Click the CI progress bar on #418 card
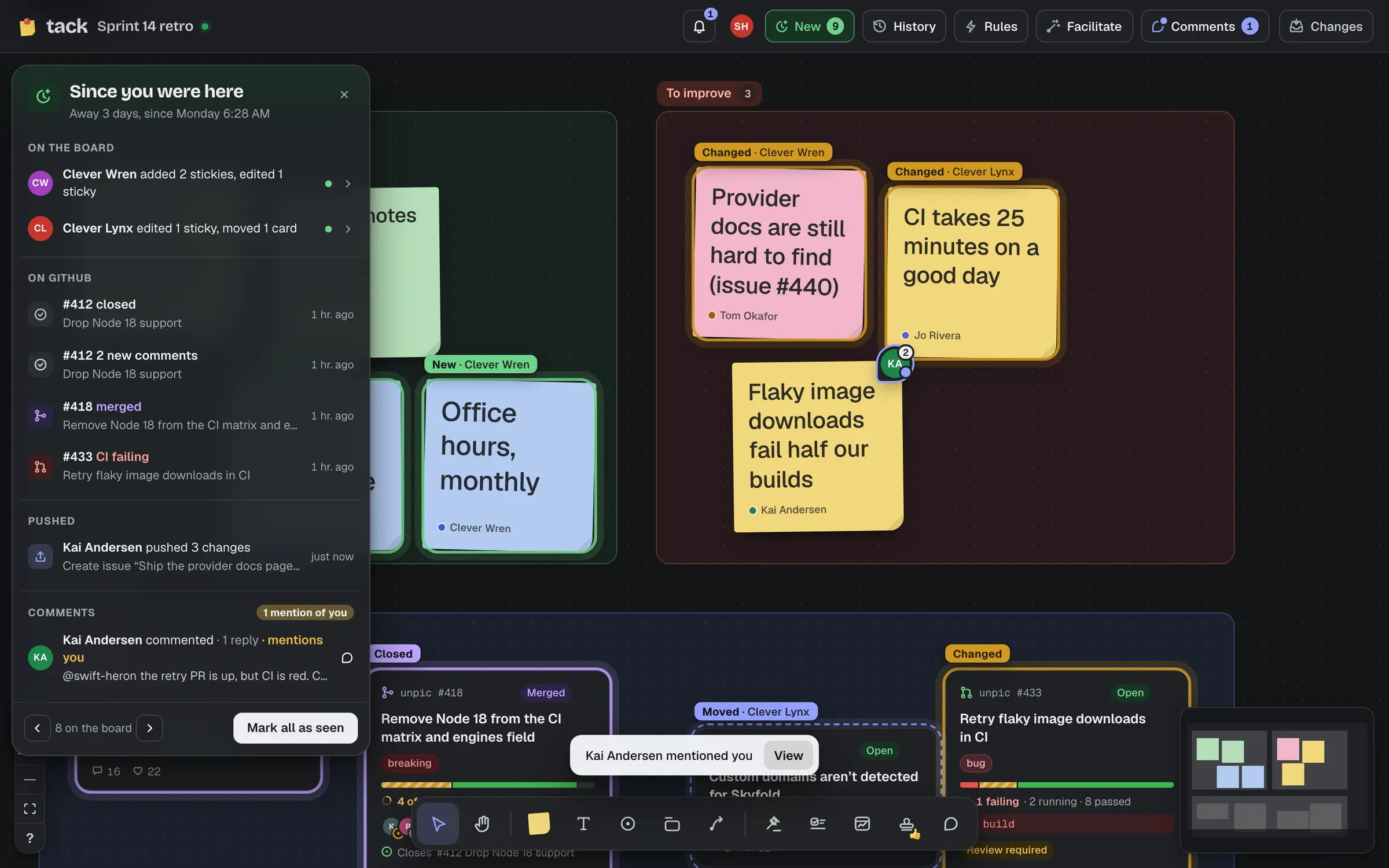The height and width of the screenshot is (868, 1389). tap(488, 785)
